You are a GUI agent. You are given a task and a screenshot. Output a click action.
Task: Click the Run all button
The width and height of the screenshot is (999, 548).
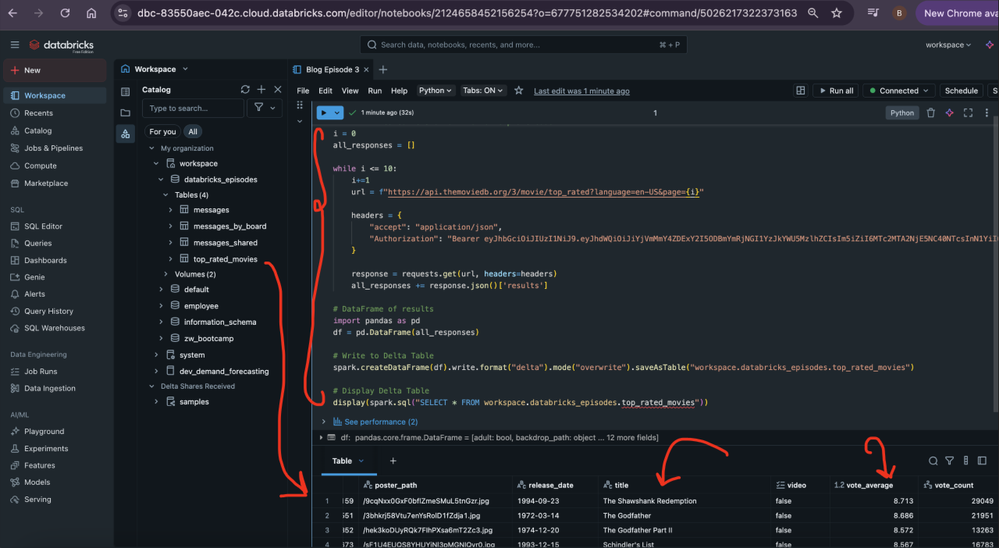pyautogui.click(x=836, y=91)
